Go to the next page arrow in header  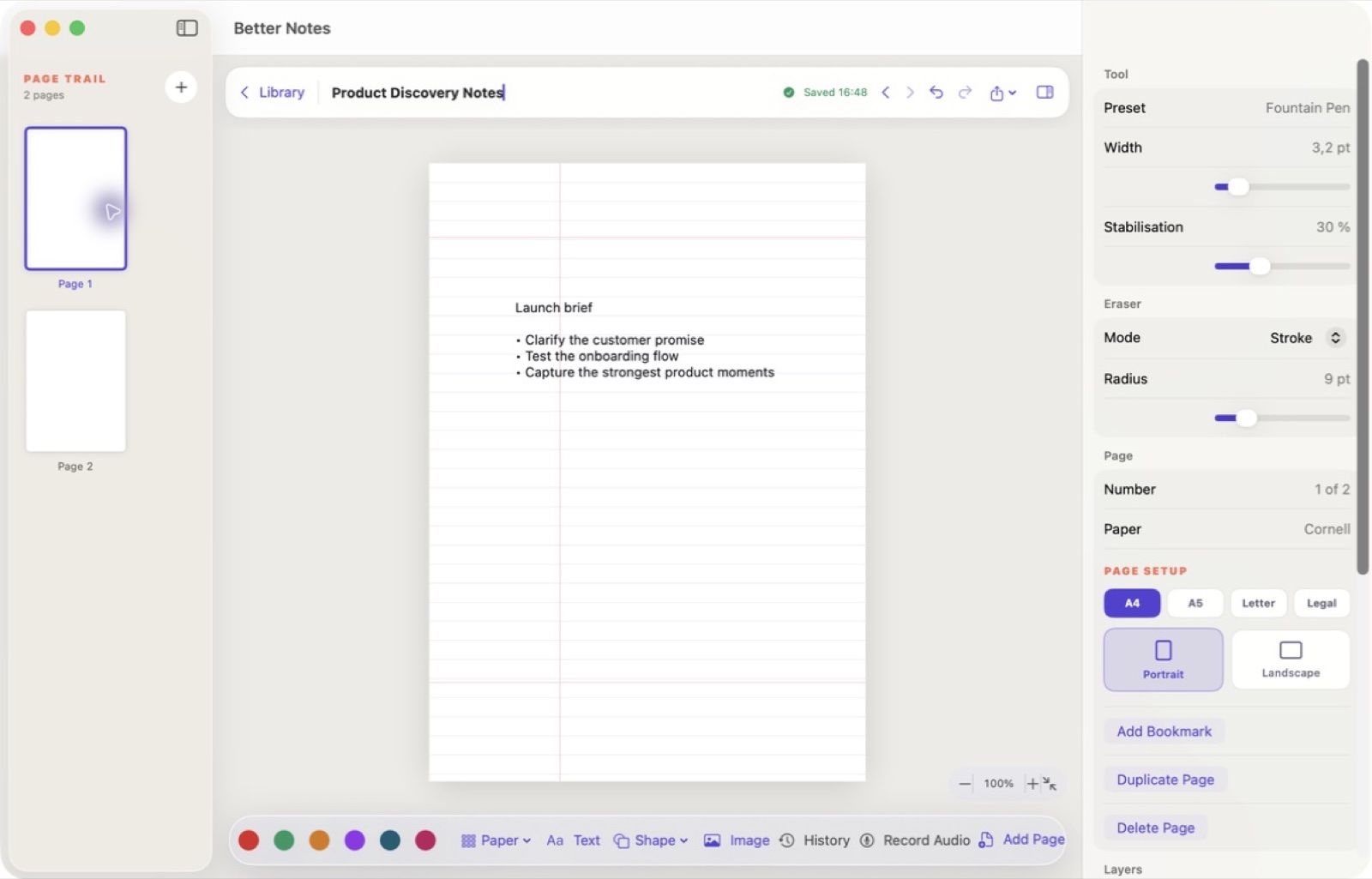[910, 93]
